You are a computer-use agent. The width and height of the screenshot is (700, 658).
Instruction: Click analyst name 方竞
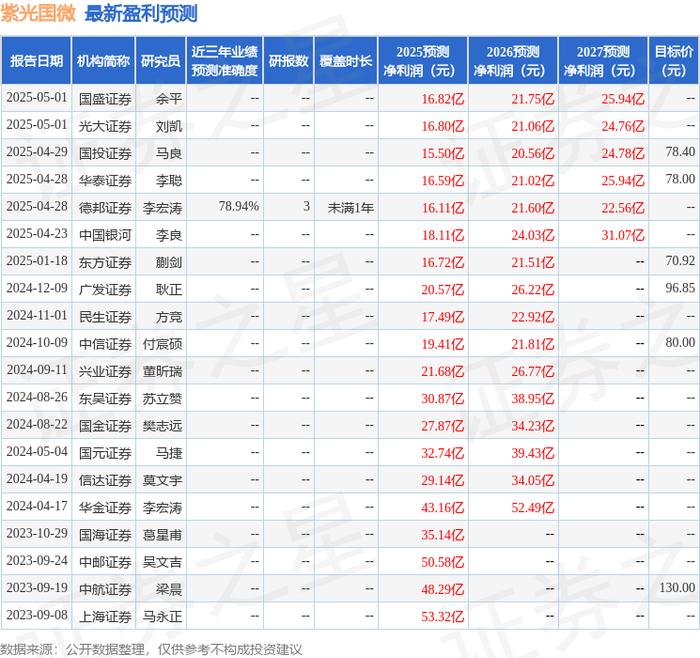(169, 317)
